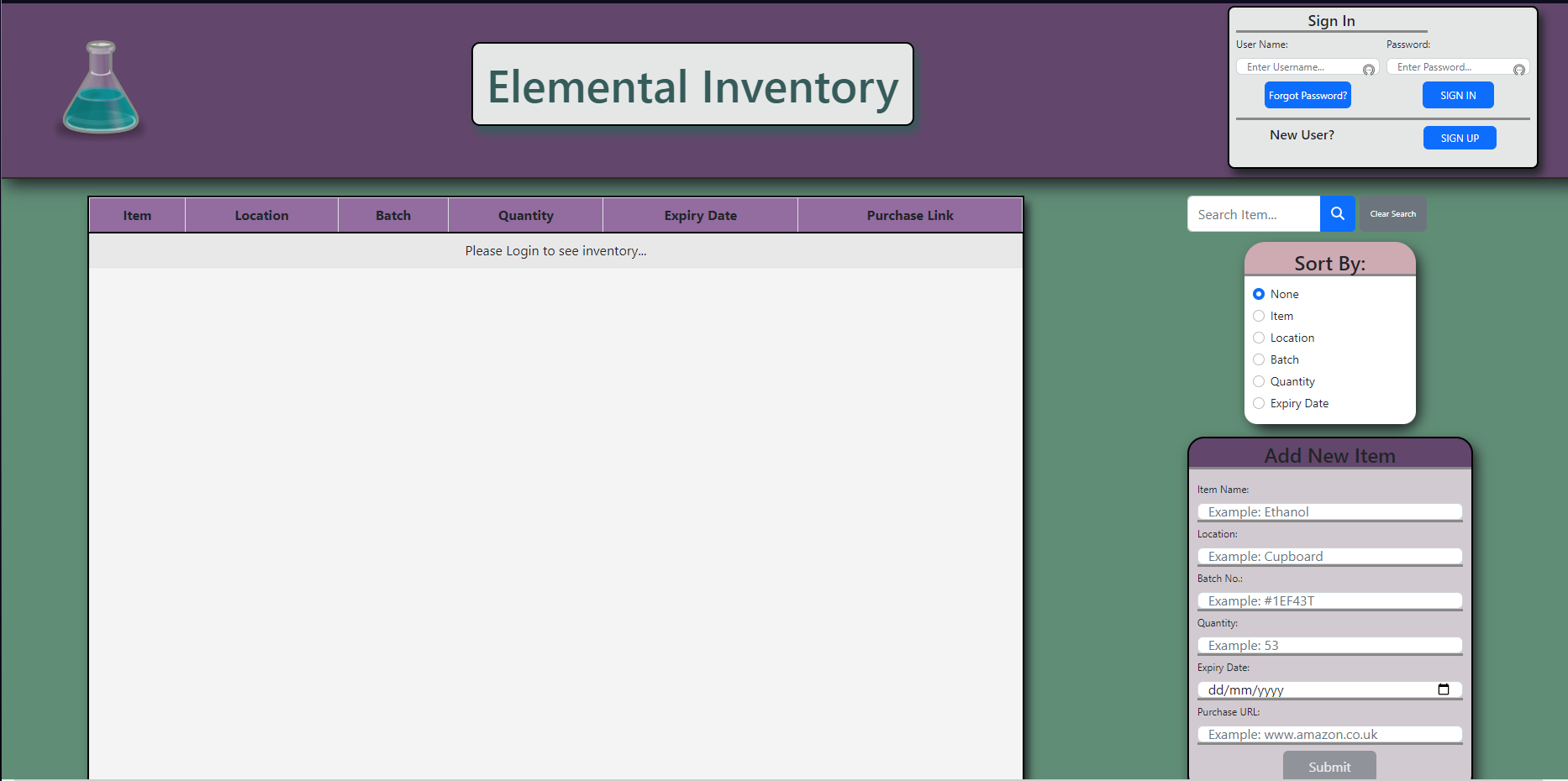This screenshot has height=781, width=1568.
Task: Click the Clear Search button
Action: tap(1392, 214)
